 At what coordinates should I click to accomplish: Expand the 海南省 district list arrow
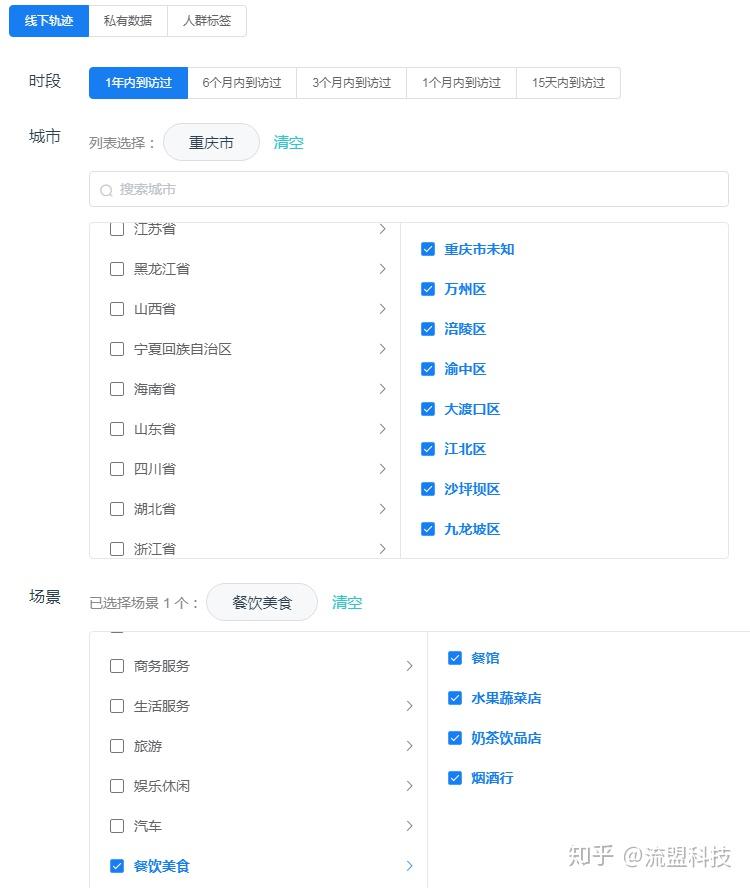[382, 389]
